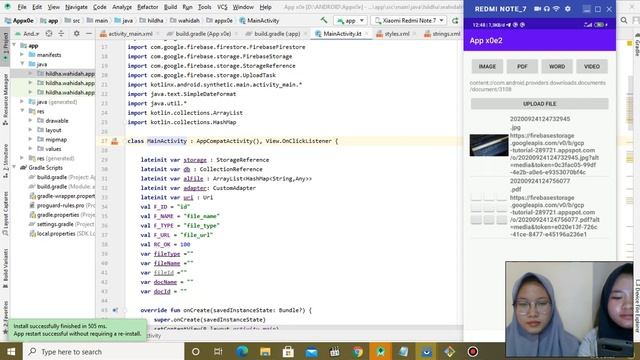This screenshot has width=640, height=360.
Task: Expand the manifests folder
Action: coord(22,55)
